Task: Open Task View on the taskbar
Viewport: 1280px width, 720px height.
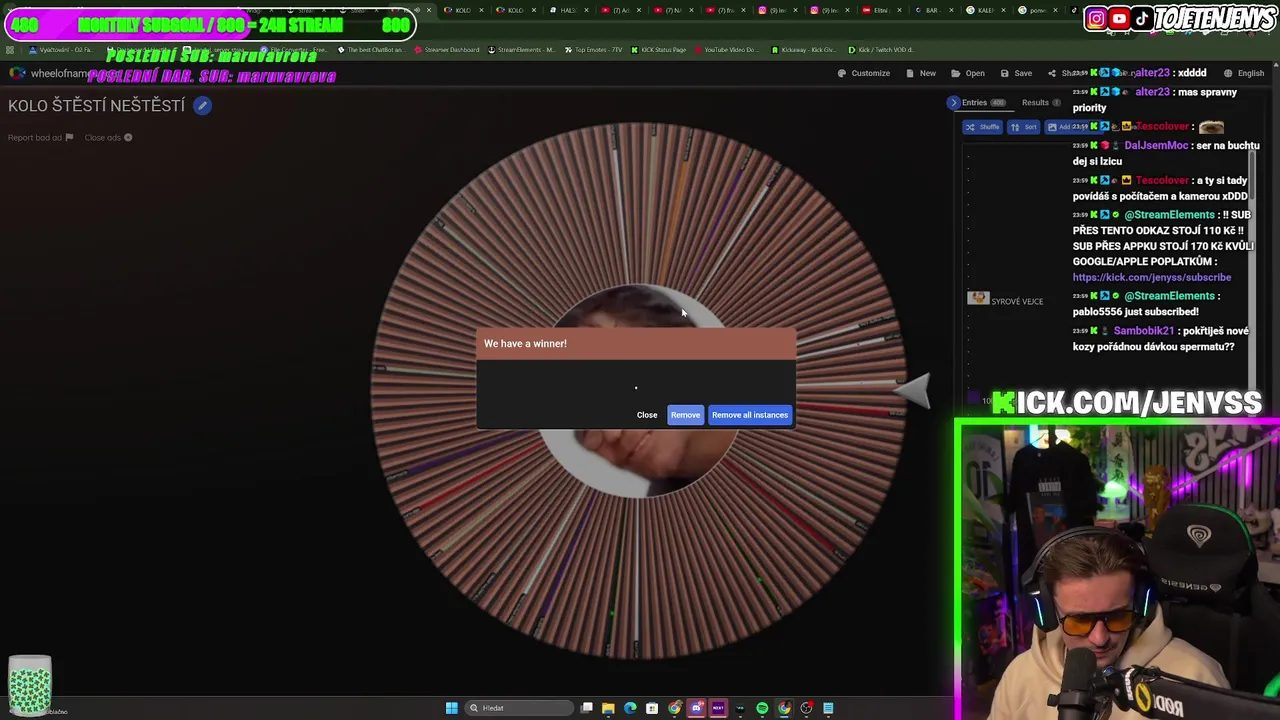Action: click(x=587, y=708)
